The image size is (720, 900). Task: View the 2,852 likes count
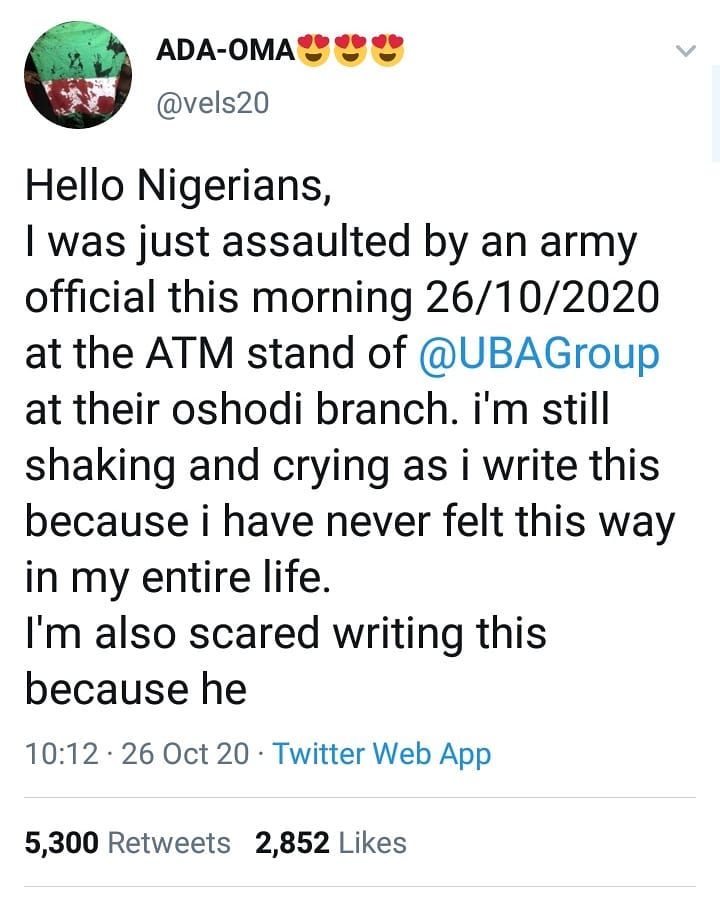click(x=292, y=843)
